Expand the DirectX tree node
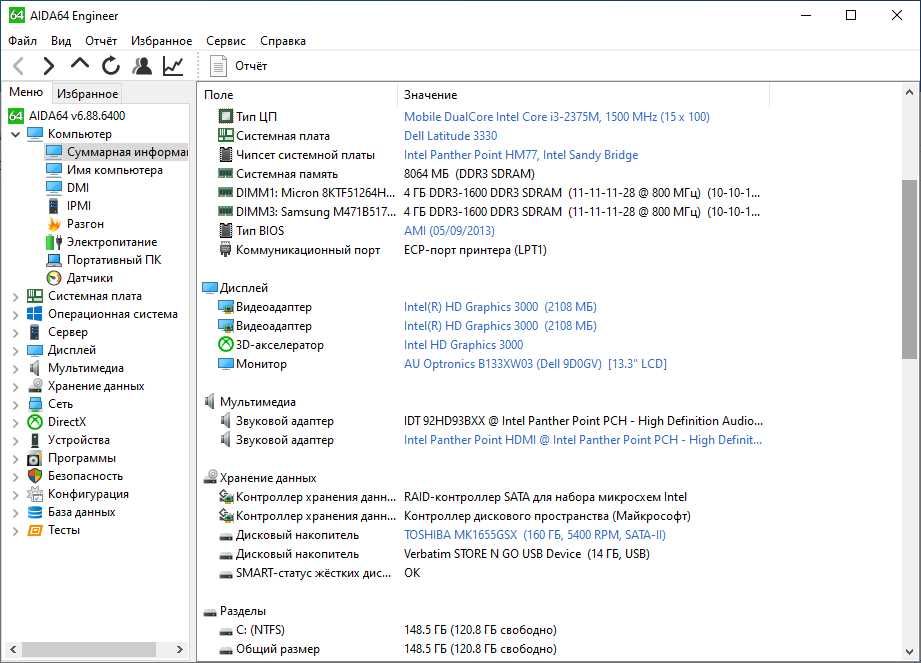Image resolution: width=921 pixels, height=663 pixels. [x=16, y=423]
